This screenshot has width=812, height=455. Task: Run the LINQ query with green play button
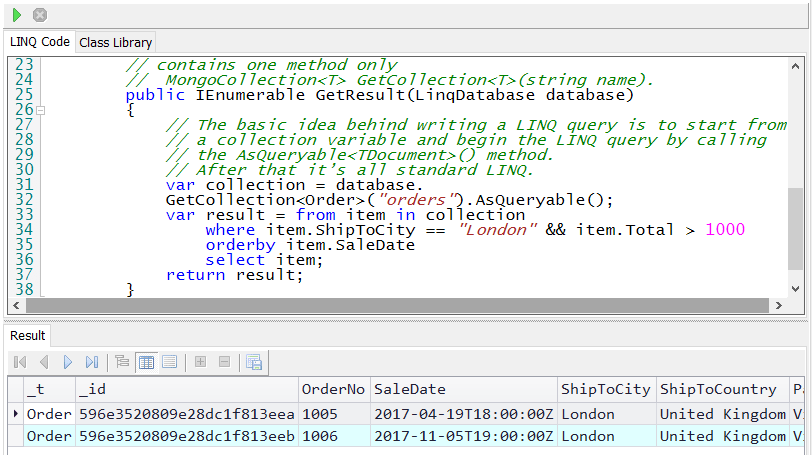17,15
